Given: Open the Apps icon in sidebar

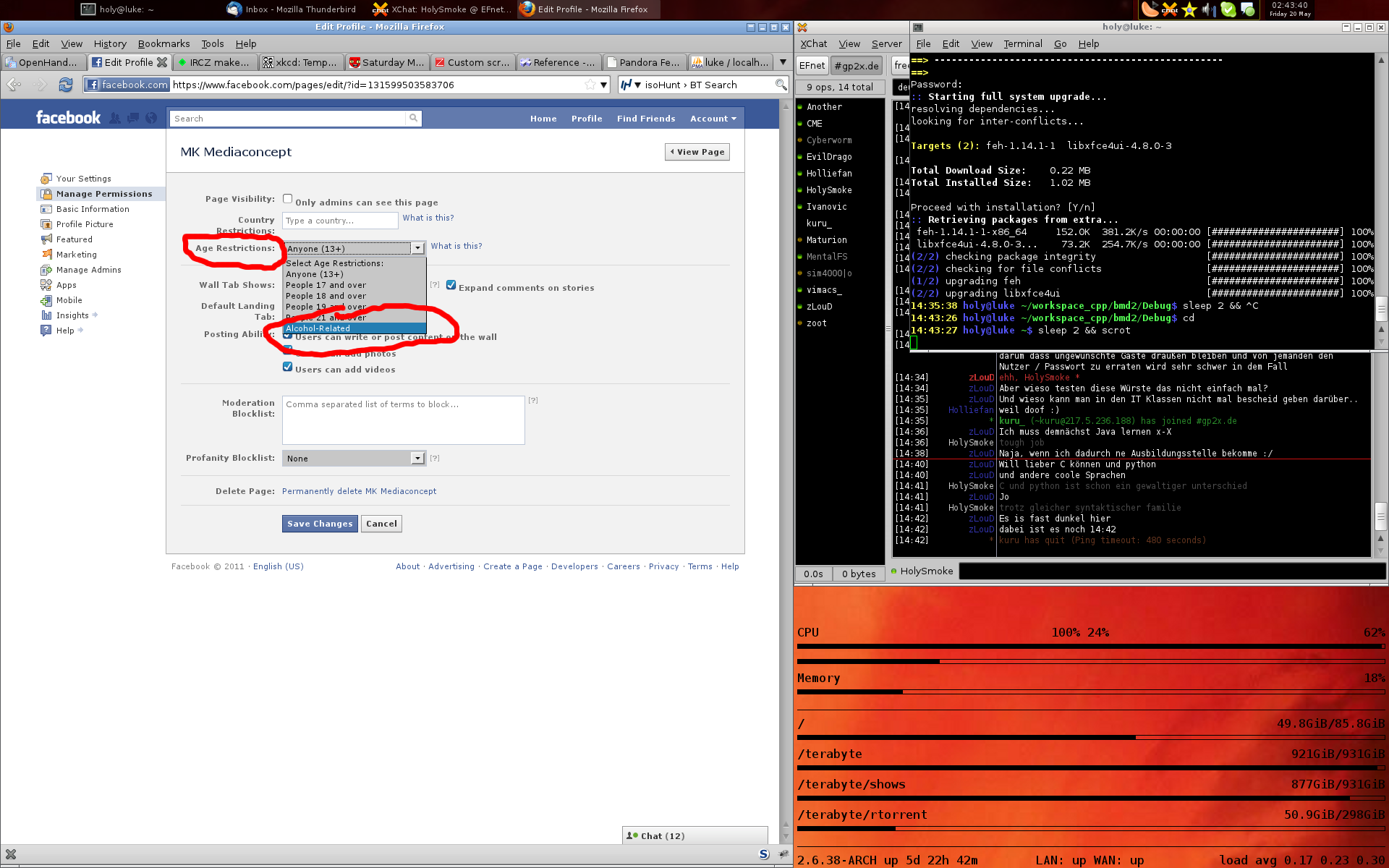Looking at the screenshot, I should click(x=46, y=285).
